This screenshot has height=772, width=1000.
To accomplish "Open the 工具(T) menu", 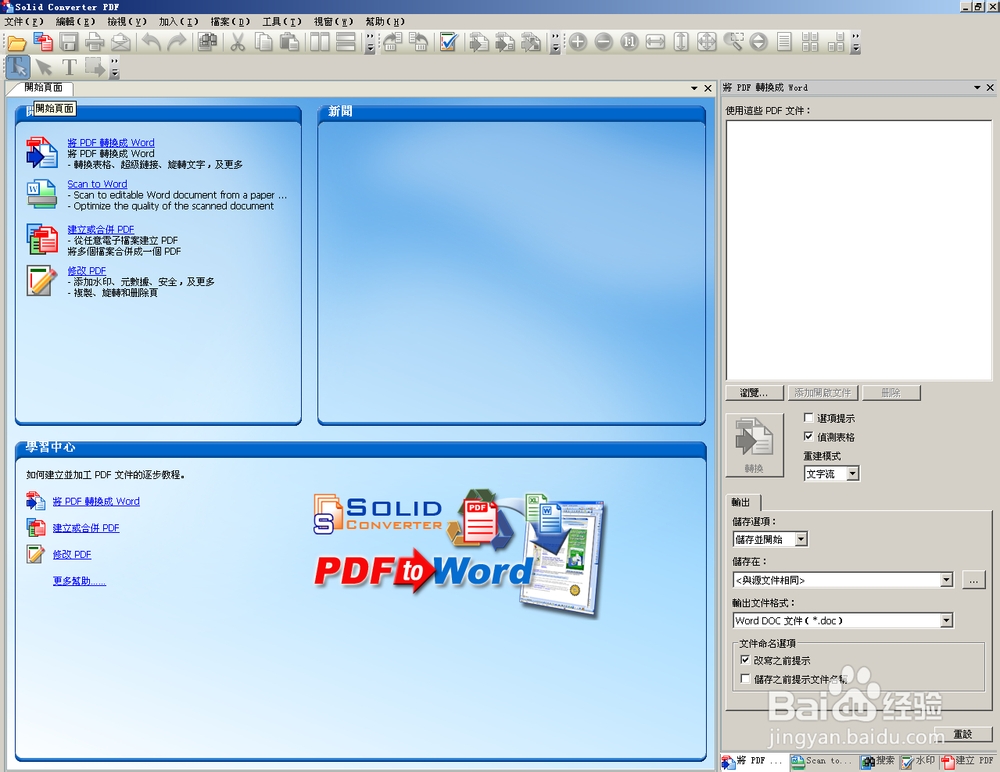I will click(x=281, y=22).
